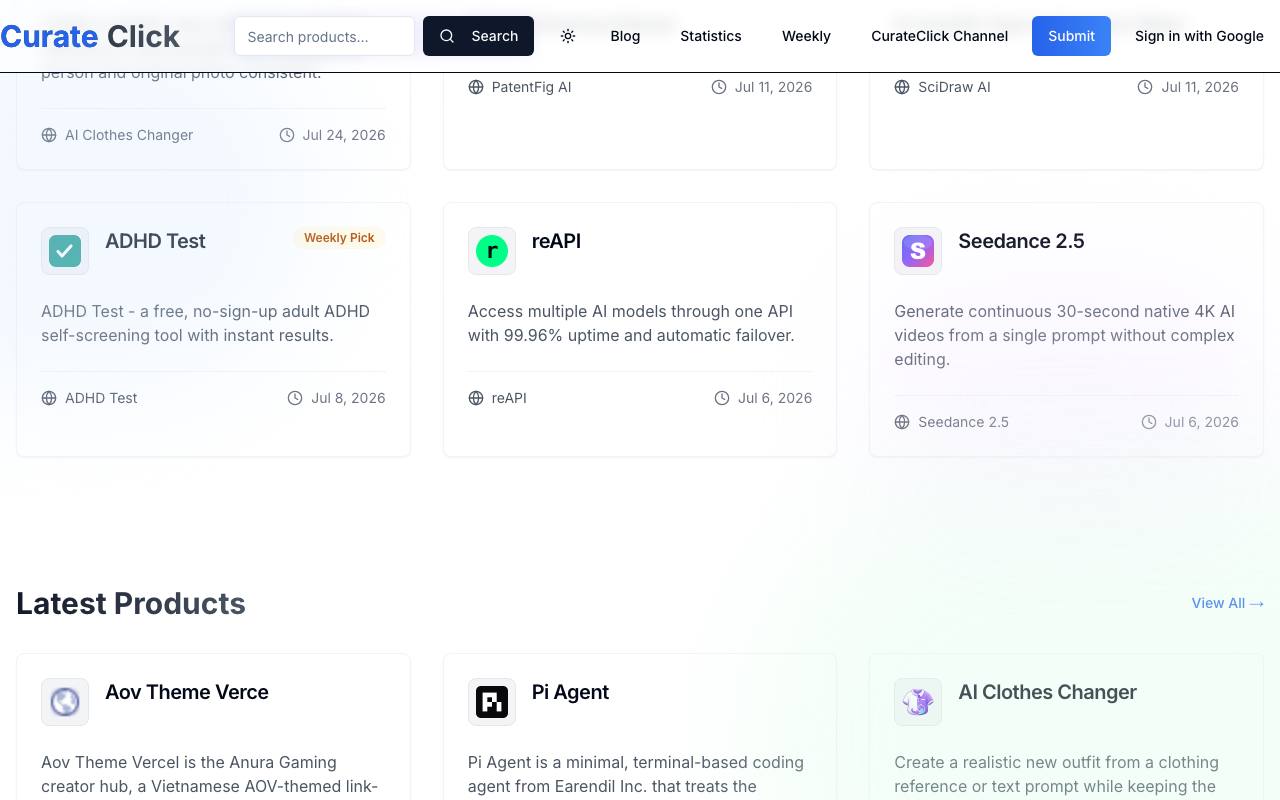
Task: Visit CurateClick Channel from the navbar
Action: (x=940, y=36)
